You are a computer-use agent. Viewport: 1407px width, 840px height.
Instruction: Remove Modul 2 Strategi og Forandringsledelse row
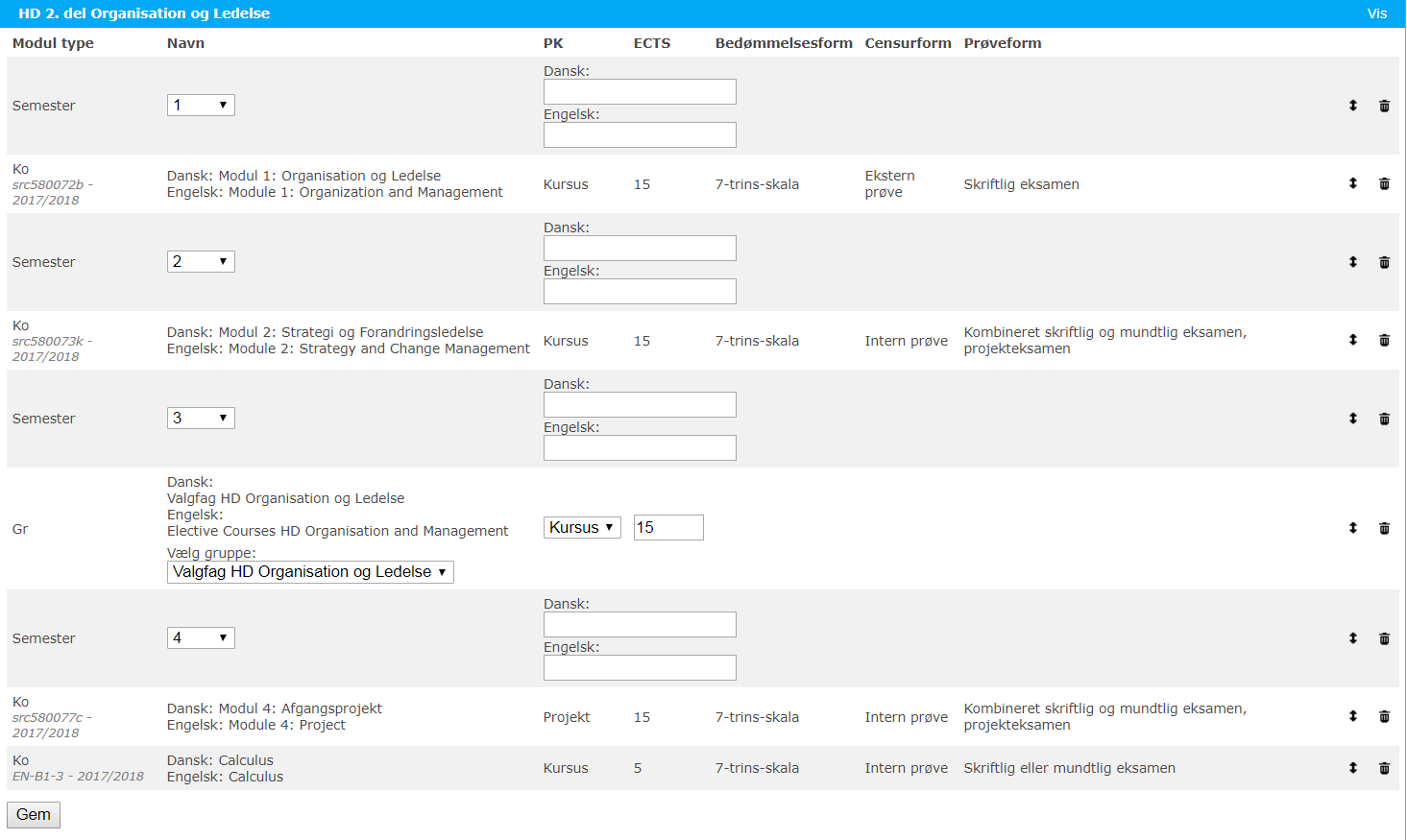tap(1384, 340)
